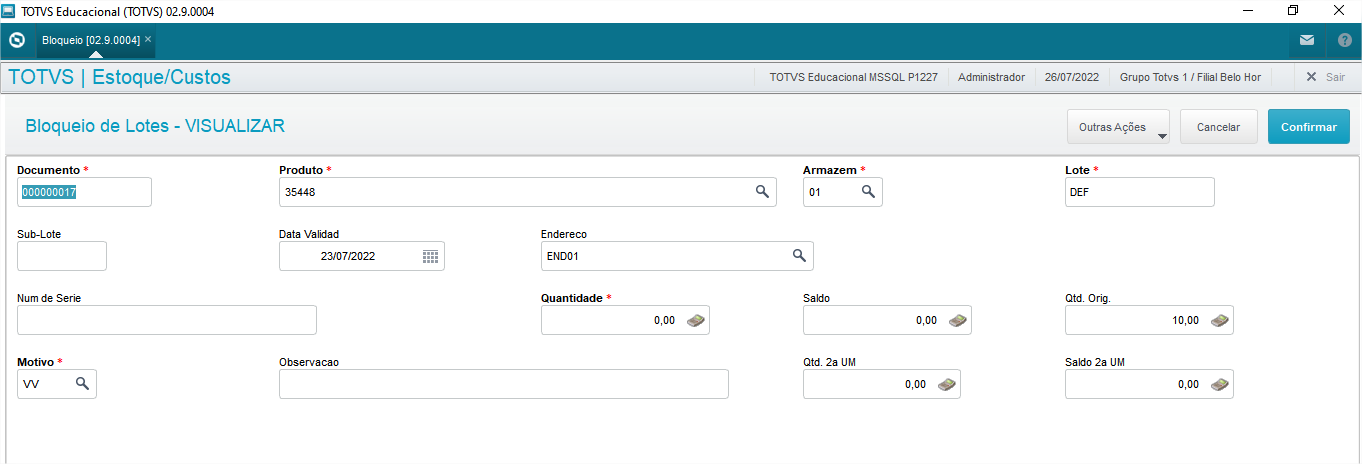Click the Produto search magnifier icon
The height and width of the screenshot is (464, 1362).
(x=761, y=192)
